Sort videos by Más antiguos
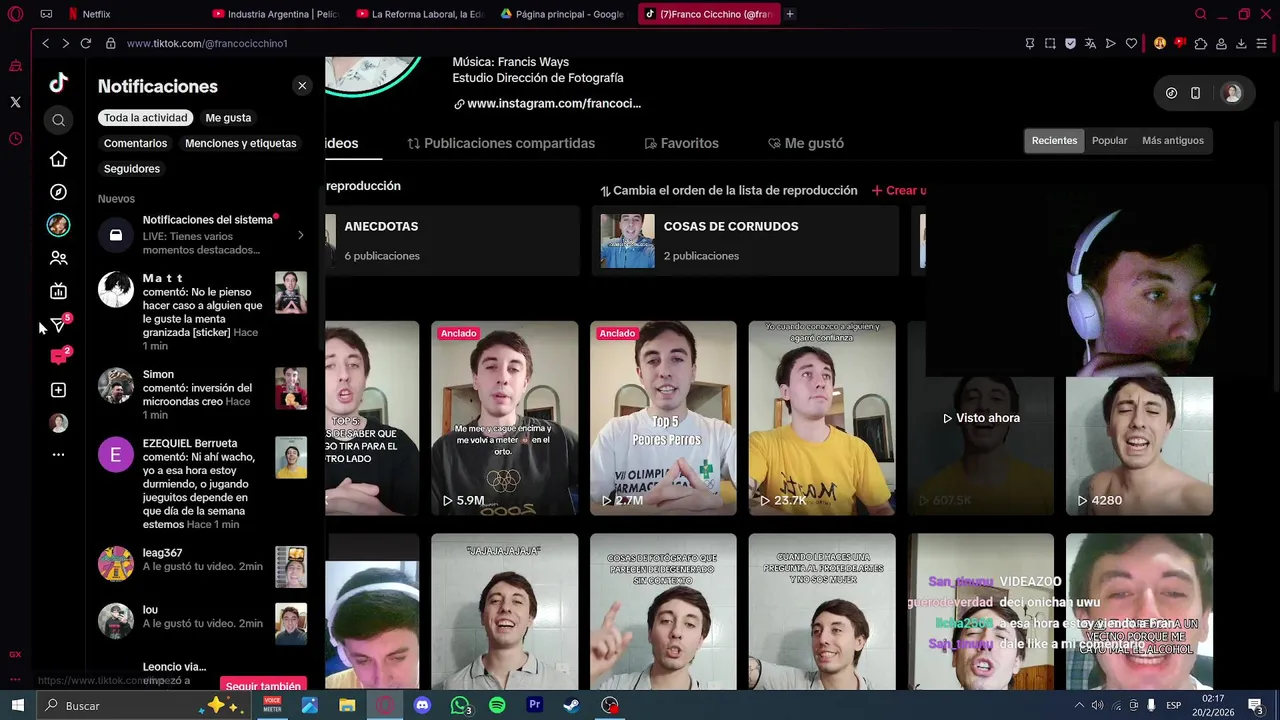1280x720 pixels. [x=1173, y=141]
